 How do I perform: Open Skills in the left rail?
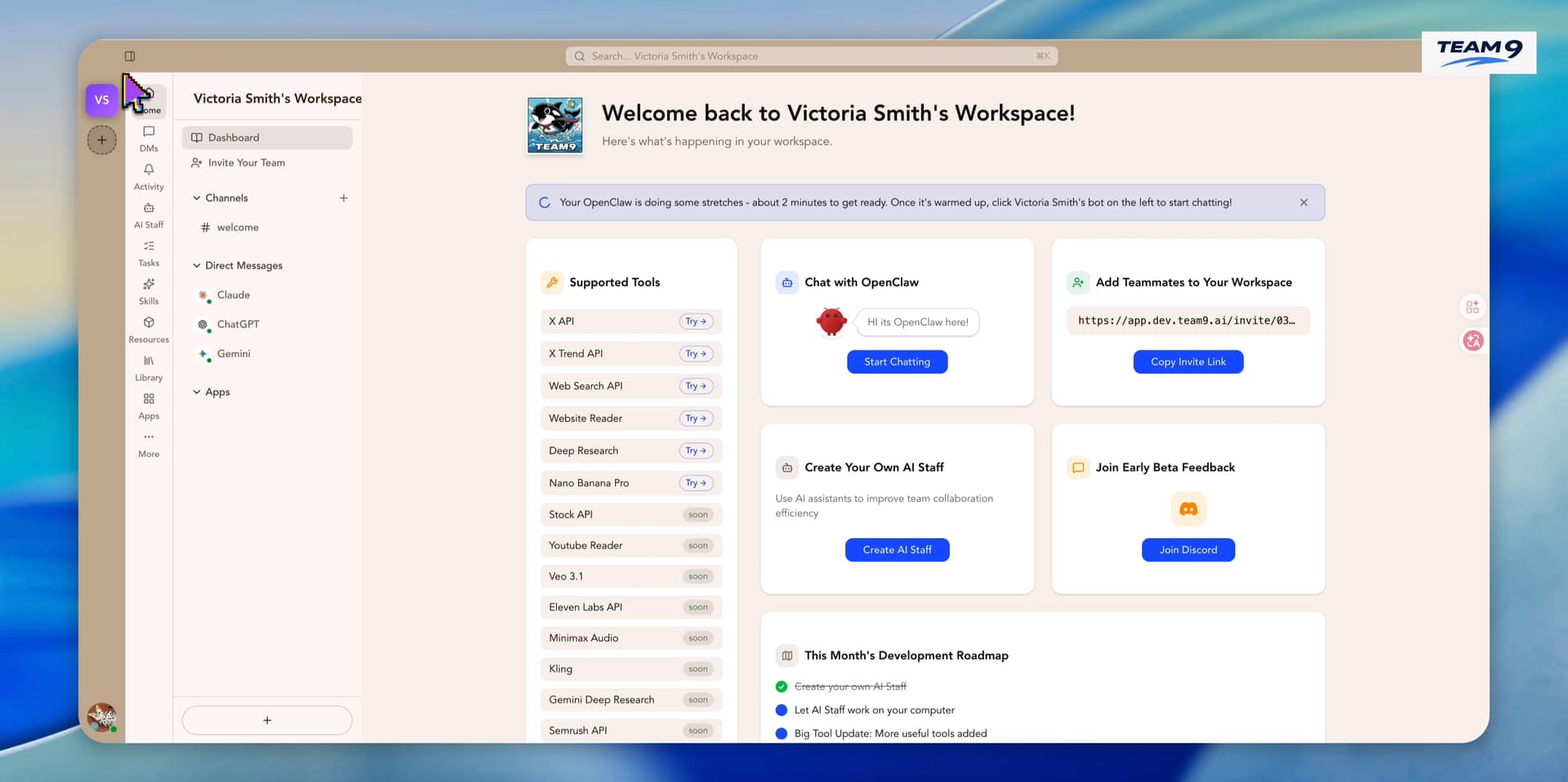click(x=149, y=292)
